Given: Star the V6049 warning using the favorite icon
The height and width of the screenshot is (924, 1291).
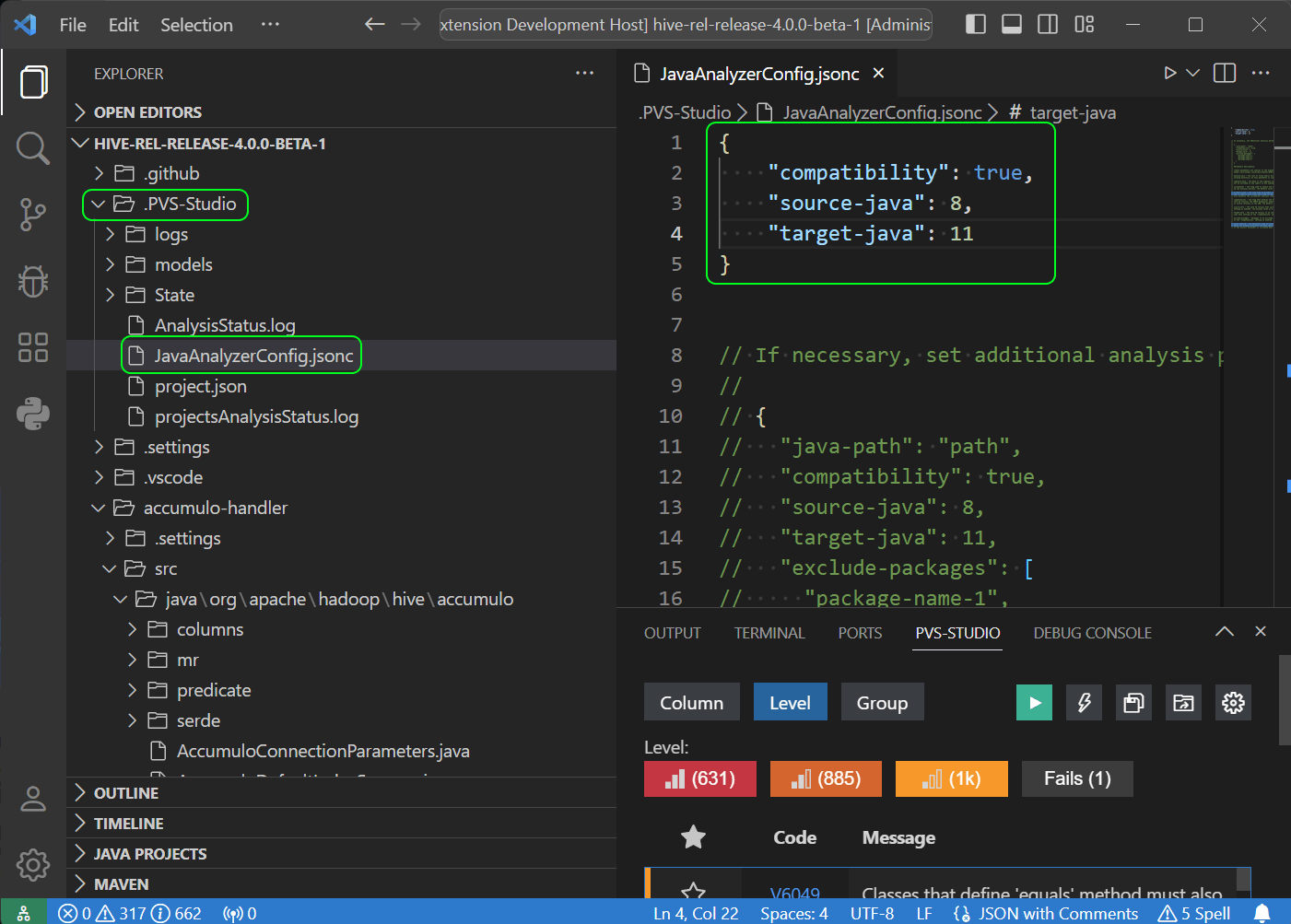Looking at the screenshot, I should (x=693, y=890).
